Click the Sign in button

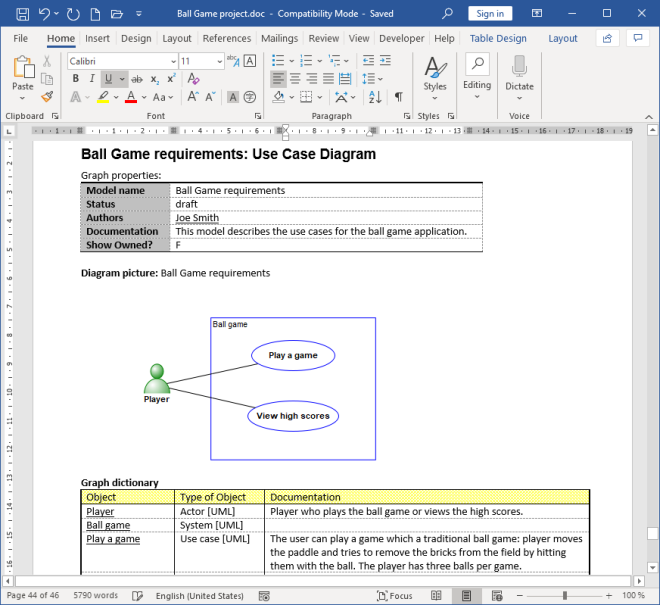(x=490, y=14)
